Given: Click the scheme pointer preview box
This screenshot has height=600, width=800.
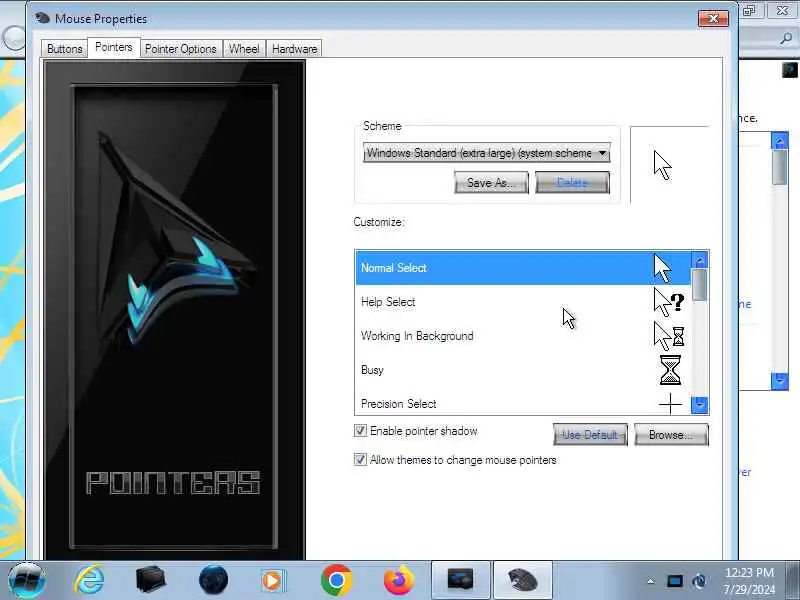Looking at the screenshot, I should coord(669,165).
